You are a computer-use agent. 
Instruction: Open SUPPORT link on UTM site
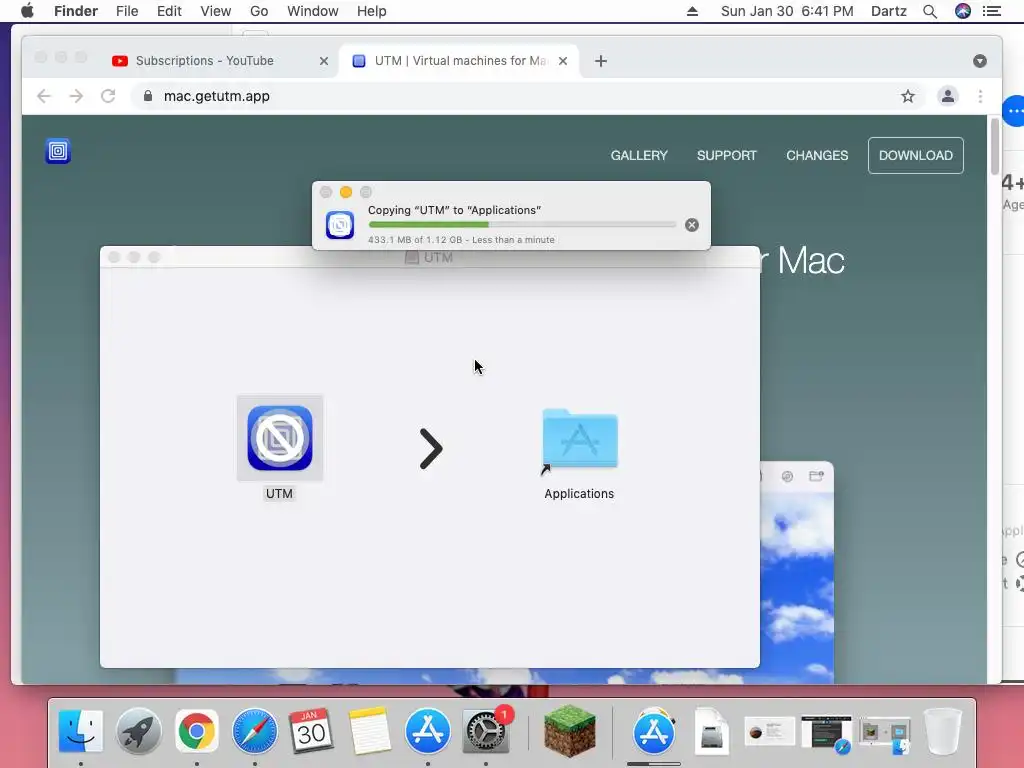click(727, 155)
